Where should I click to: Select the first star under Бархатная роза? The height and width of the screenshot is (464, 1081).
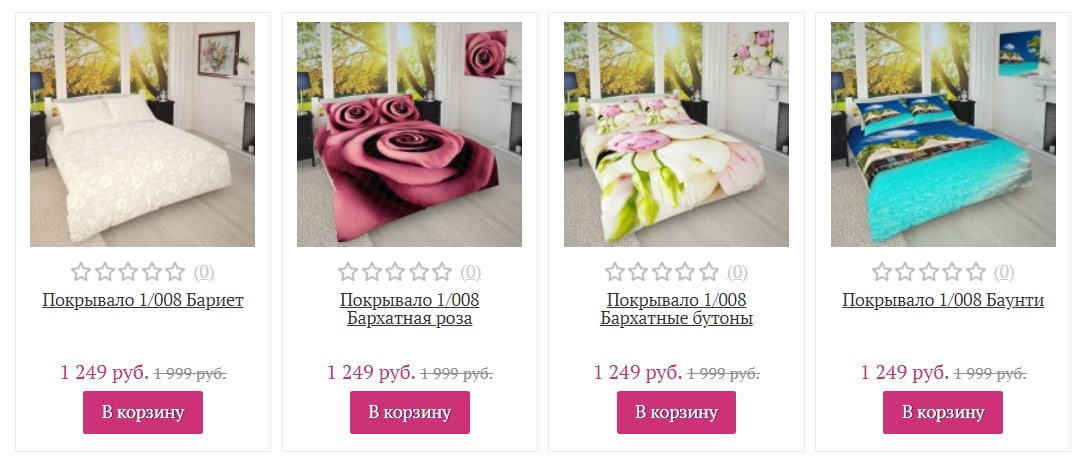tap(348, 272)
